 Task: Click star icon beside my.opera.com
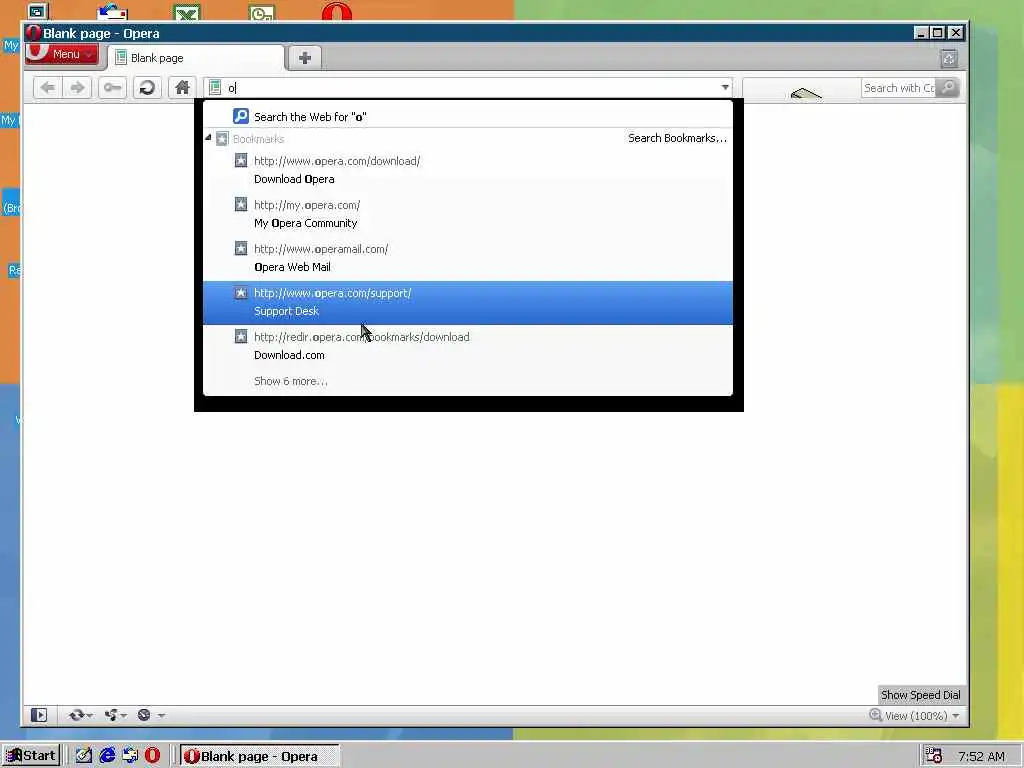241,204
